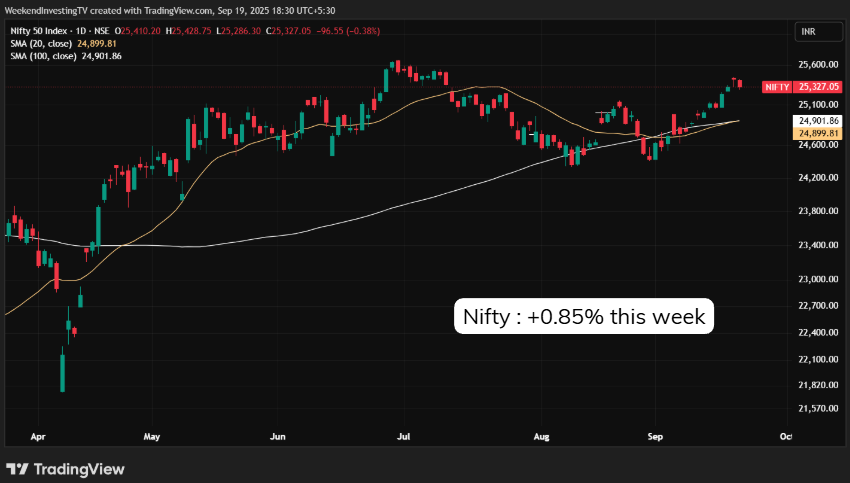The height and width of the screenshot is (483, 850).
Task: Click the 25,100.00 price axis level
Action: (x=819, y=105)
